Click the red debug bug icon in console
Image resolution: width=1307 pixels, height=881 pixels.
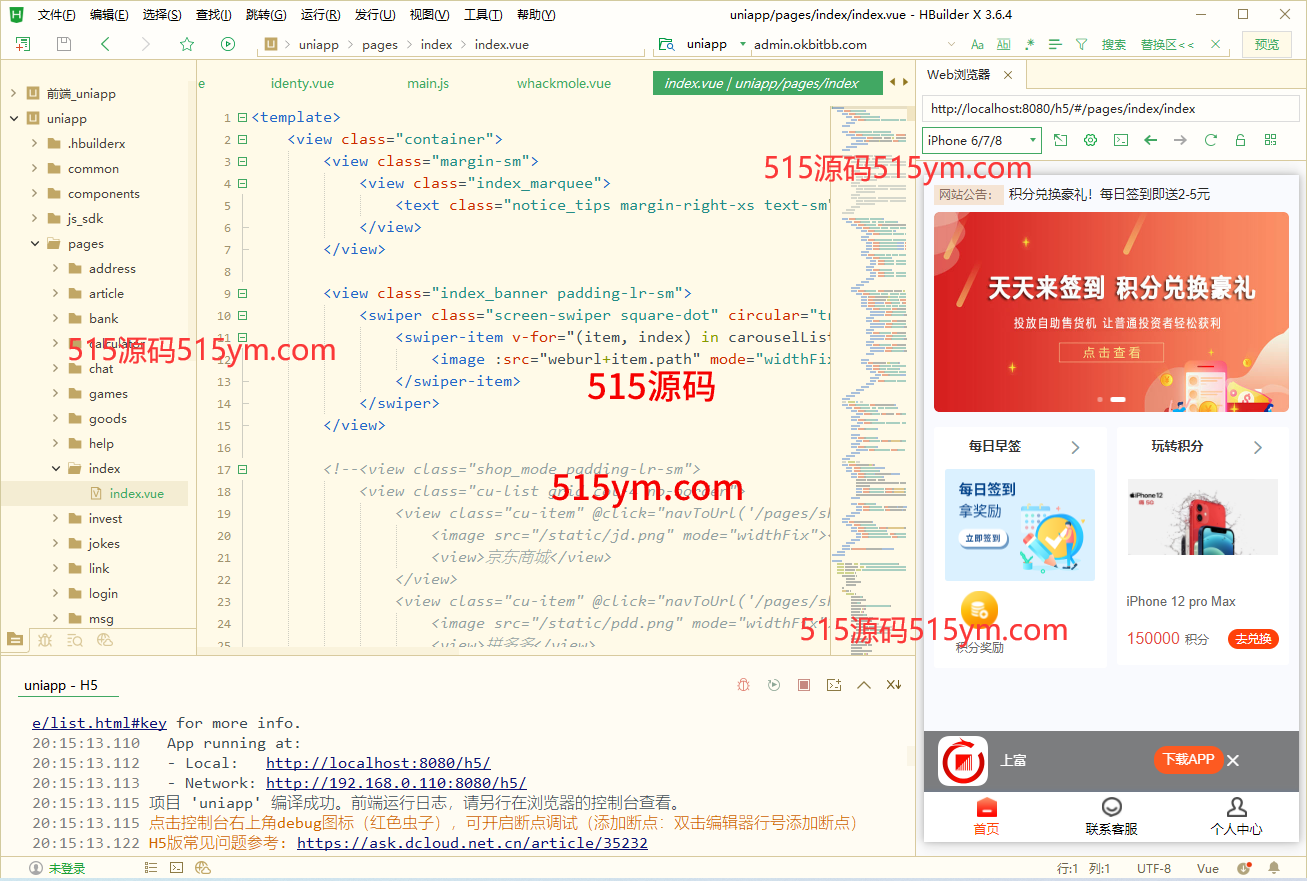(x=744, y=685)
